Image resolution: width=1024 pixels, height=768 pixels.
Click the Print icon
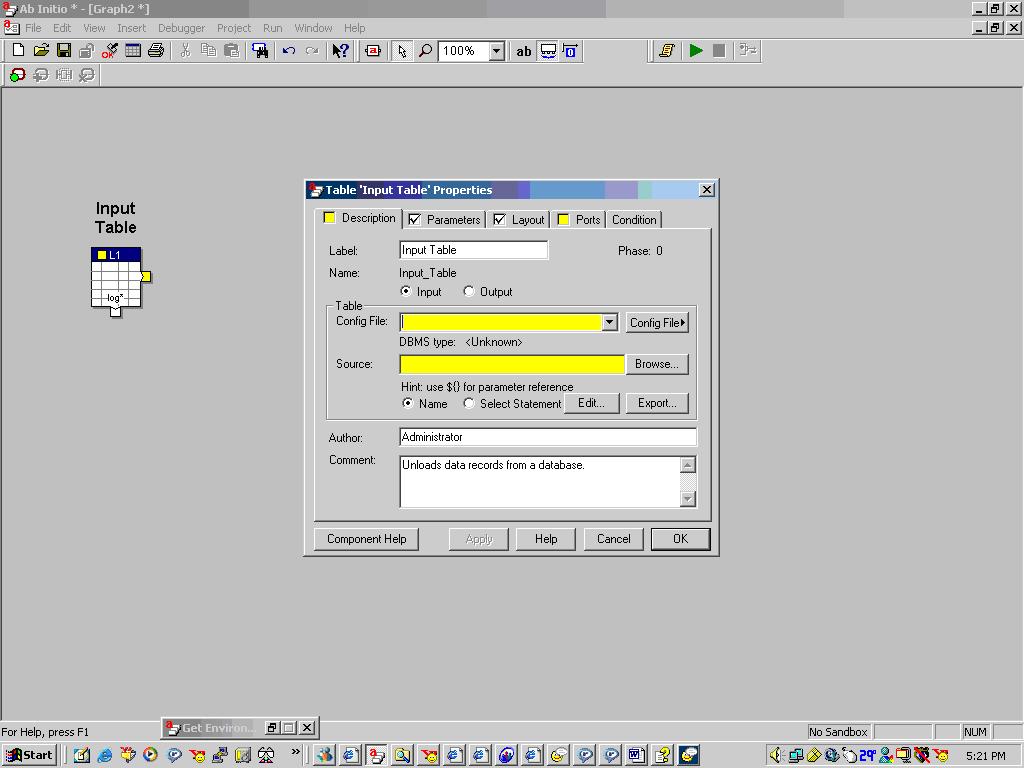pos(156,51)
